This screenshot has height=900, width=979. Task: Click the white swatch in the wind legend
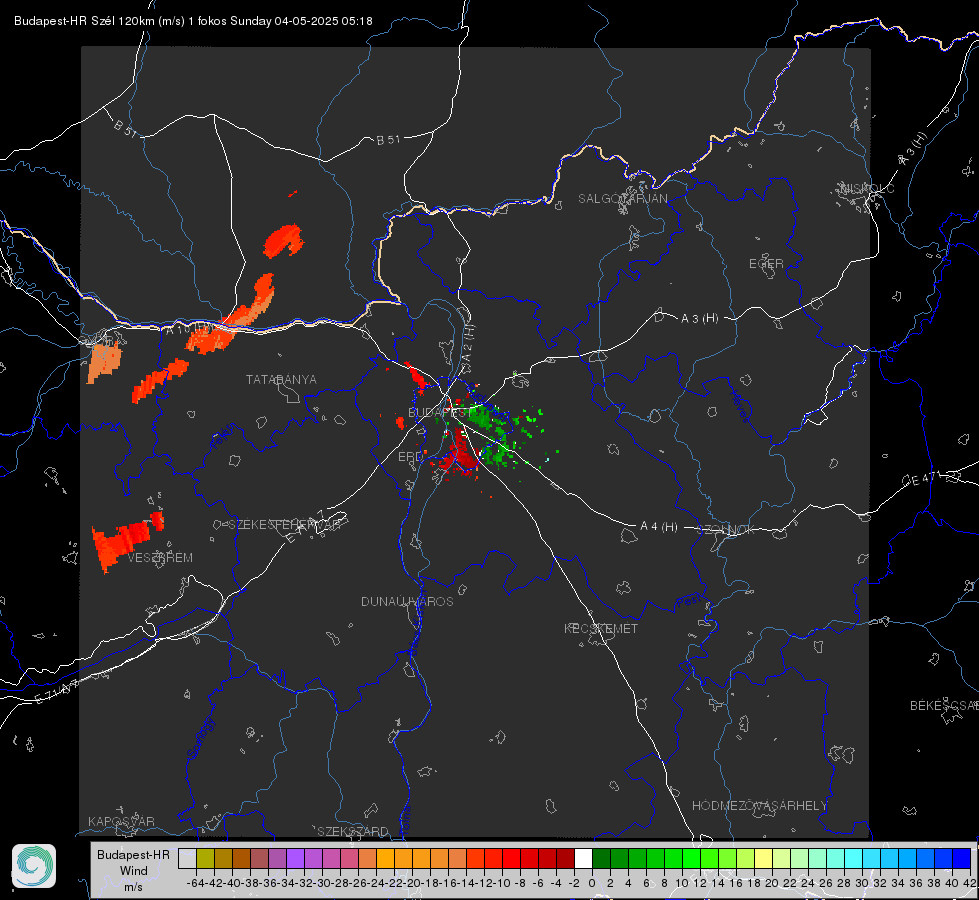583,858
